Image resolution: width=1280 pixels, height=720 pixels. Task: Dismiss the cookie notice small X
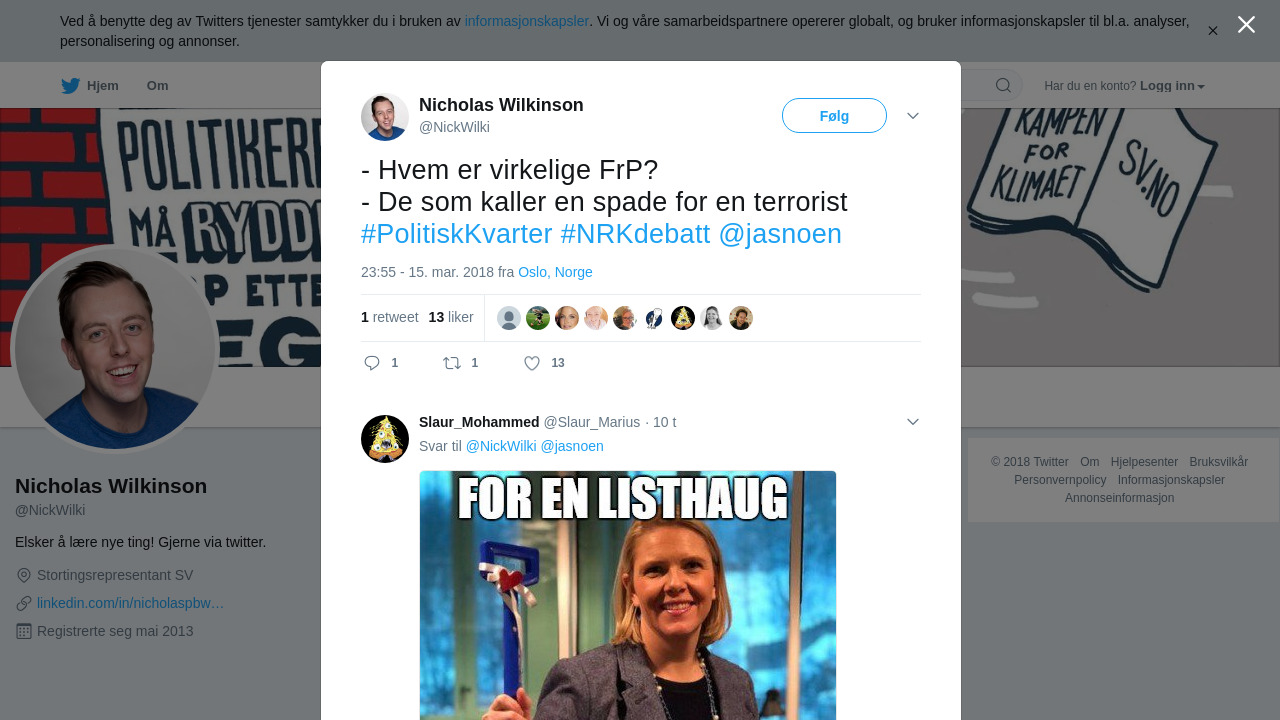[1212, 31]
